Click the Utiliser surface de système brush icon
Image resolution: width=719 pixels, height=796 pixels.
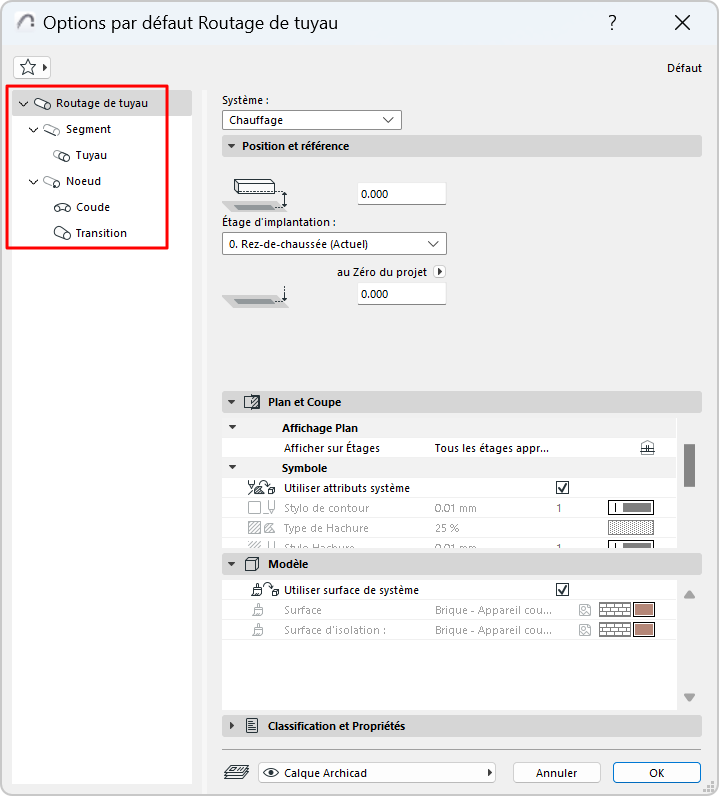pyautogui.click(x=266, y=590)
